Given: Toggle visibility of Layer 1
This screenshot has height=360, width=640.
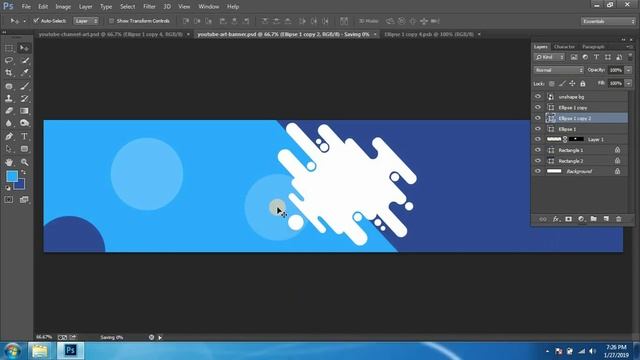Looking at the screenshot, I should 538,140.
